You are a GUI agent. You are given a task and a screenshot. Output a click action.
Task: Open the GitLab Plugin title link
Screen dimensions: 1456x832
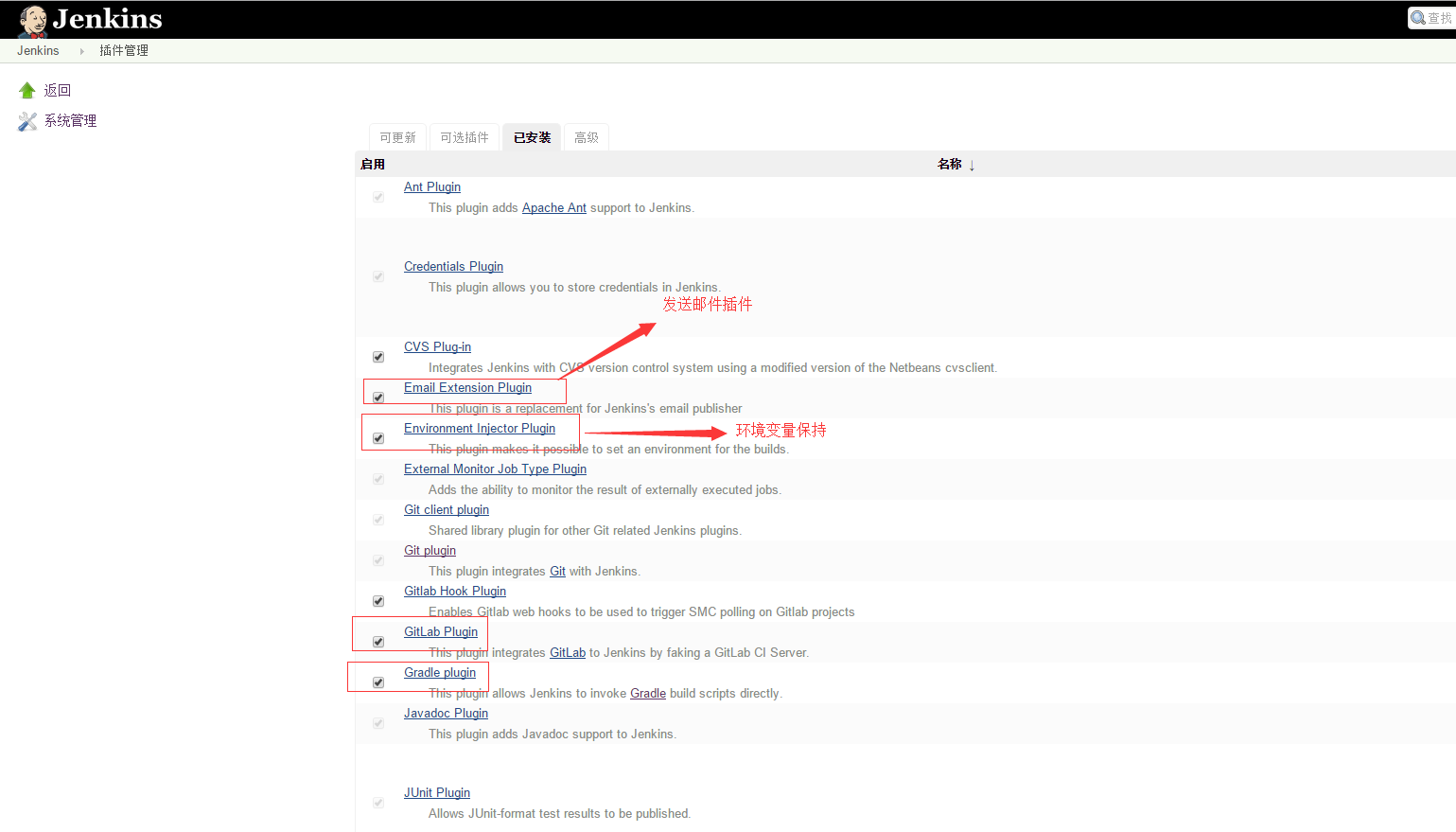click(441, 632)
